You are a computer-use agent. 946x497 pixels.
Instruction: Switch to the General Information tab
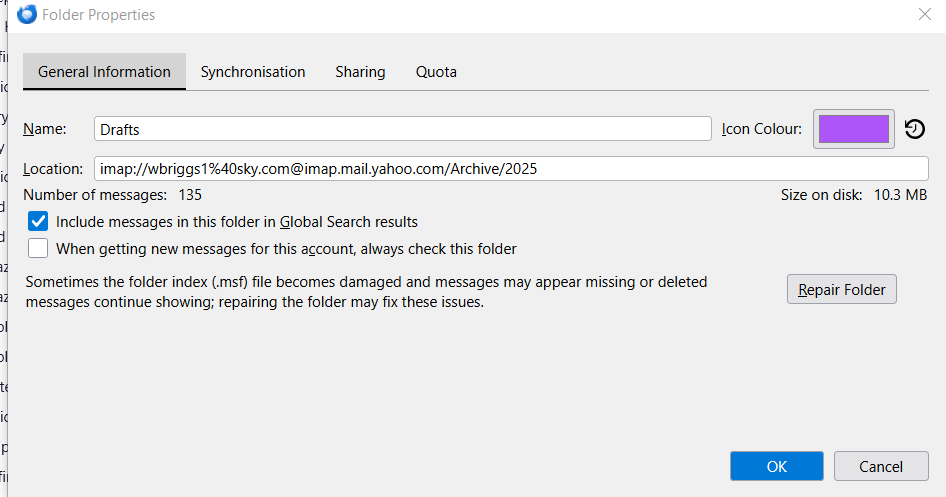[104, 72]
